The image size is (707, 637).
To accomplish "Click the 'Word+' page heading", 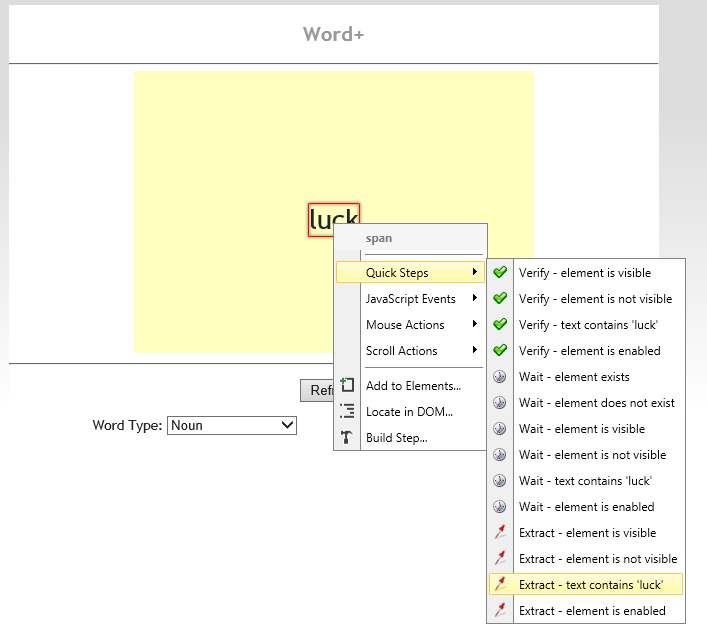I will pyautogui.click(x=333, y=34).
